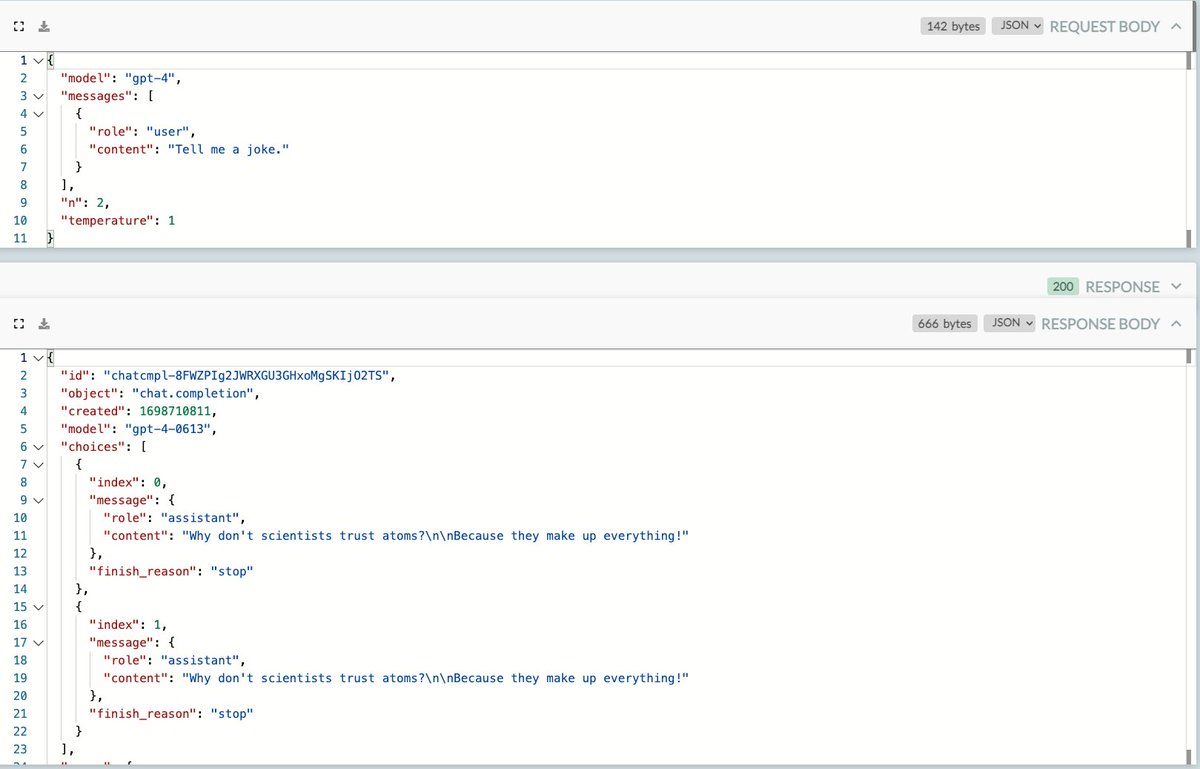Screen dimensions: 1200x769
Task: Click the 200 status code badge
Action: coord(1063,287)
